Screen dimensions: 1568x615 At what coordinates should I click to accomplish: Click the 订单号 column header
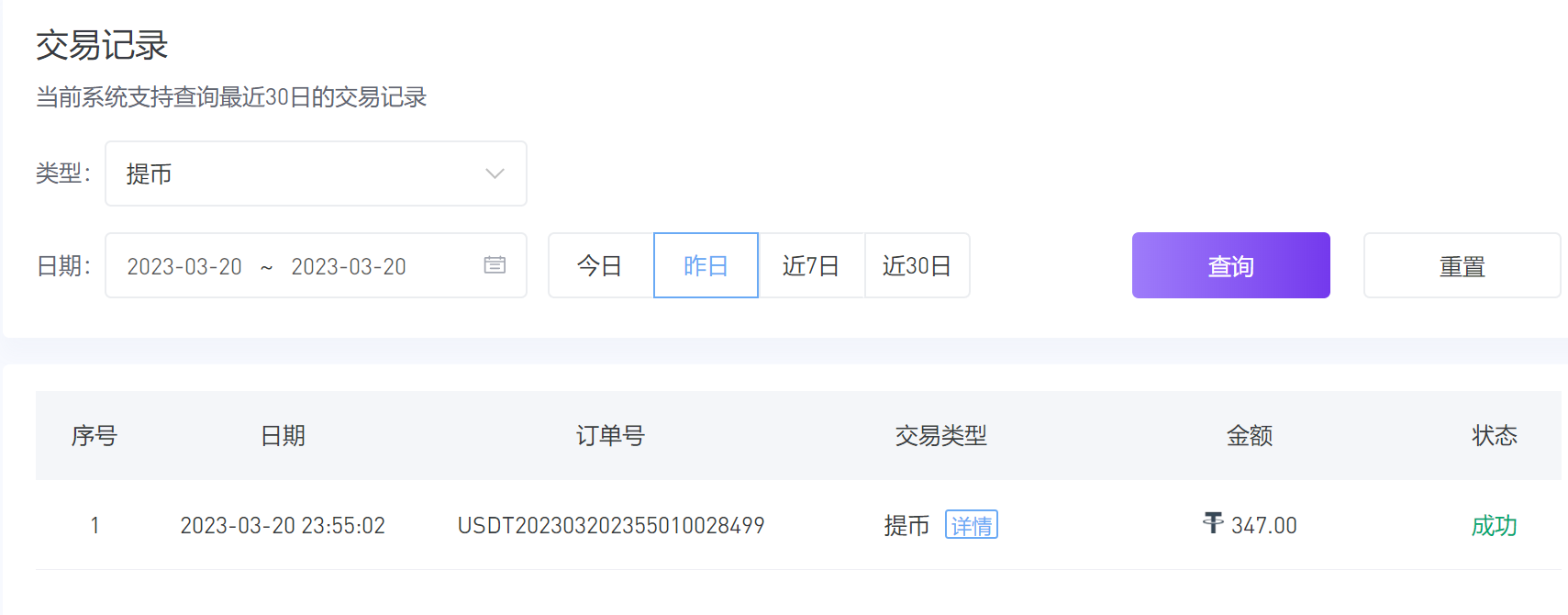pyautogui.click(x=610, y=435)
